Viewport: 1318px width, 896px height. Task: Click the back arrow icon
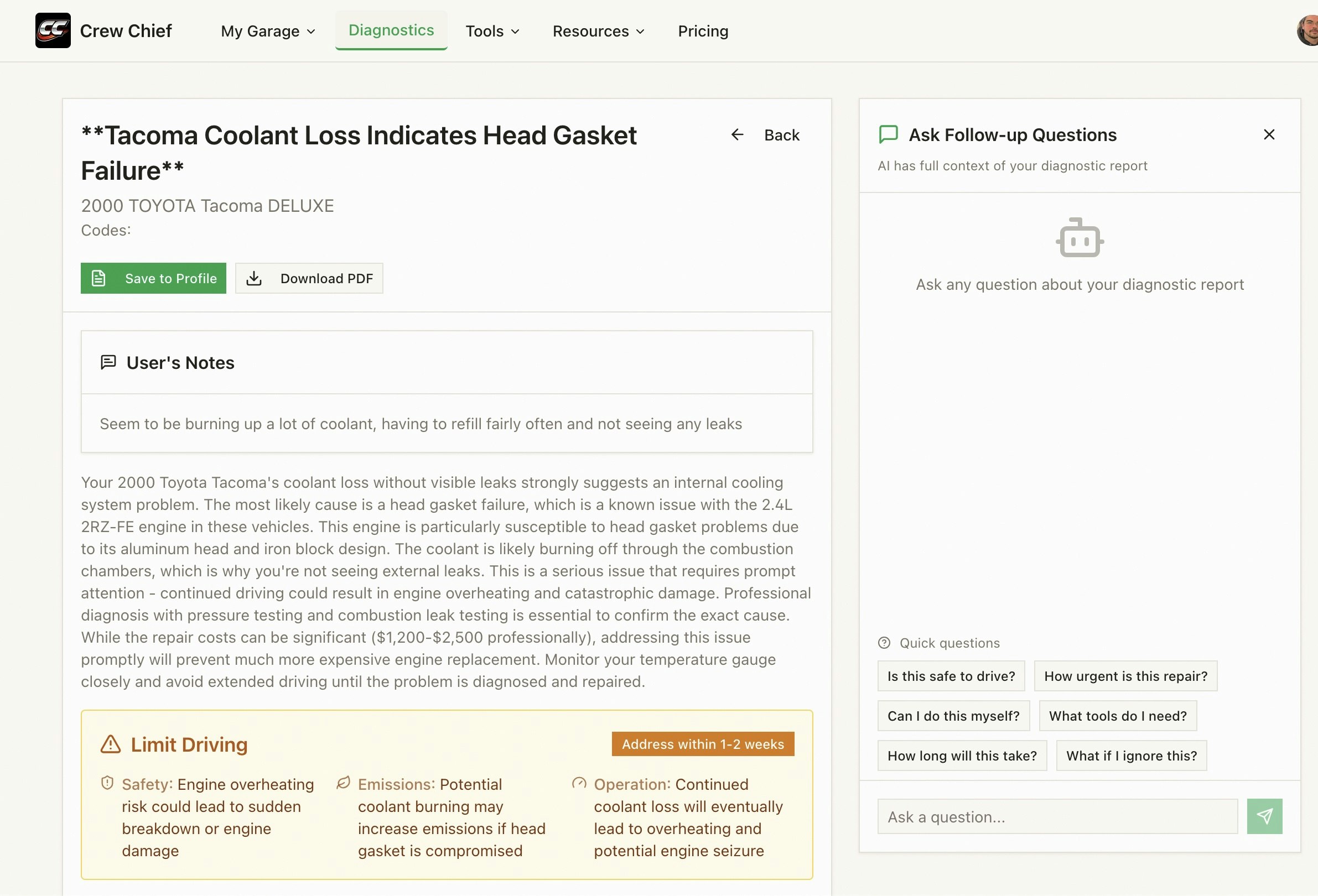pos(736,134)
